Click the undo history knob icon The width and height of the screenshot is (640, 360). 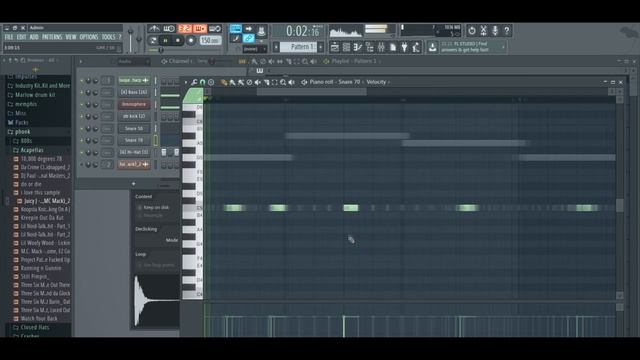point(472,31)
